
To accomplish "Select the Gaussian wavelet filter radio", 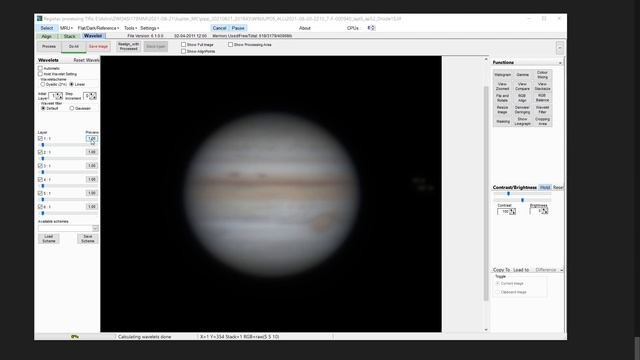I will [x=72, y=108].
